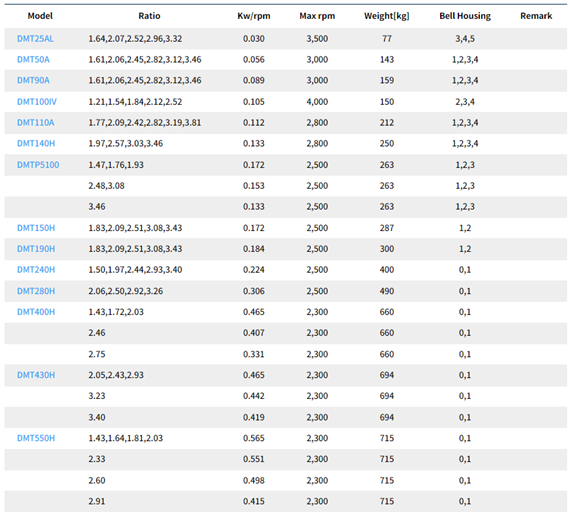Select the DMT190H model link
This screenshot has width=571, height=516.
coord(36,249)
